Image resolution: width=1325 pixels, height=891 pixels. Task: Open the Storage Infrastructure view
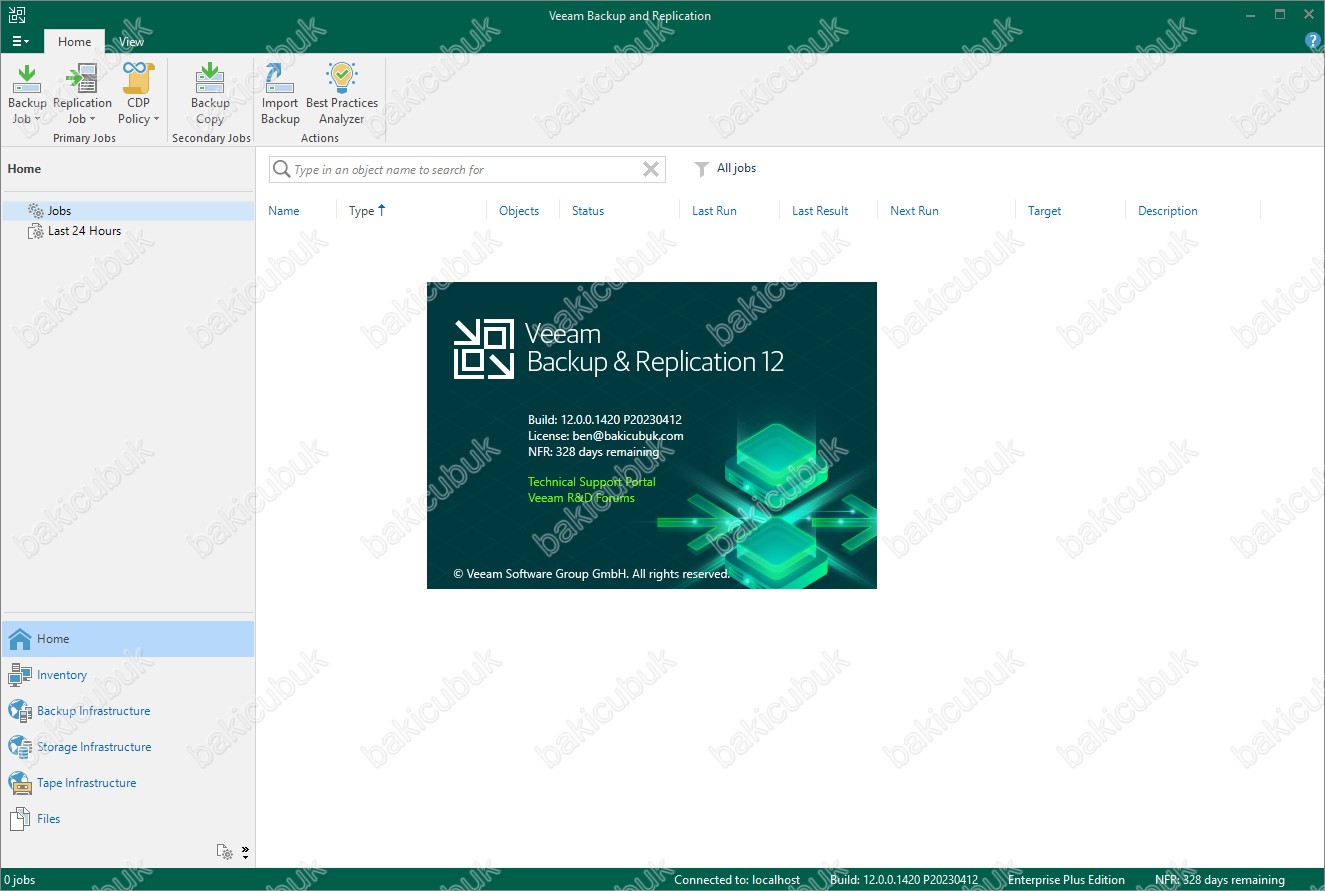click(128, 747)
